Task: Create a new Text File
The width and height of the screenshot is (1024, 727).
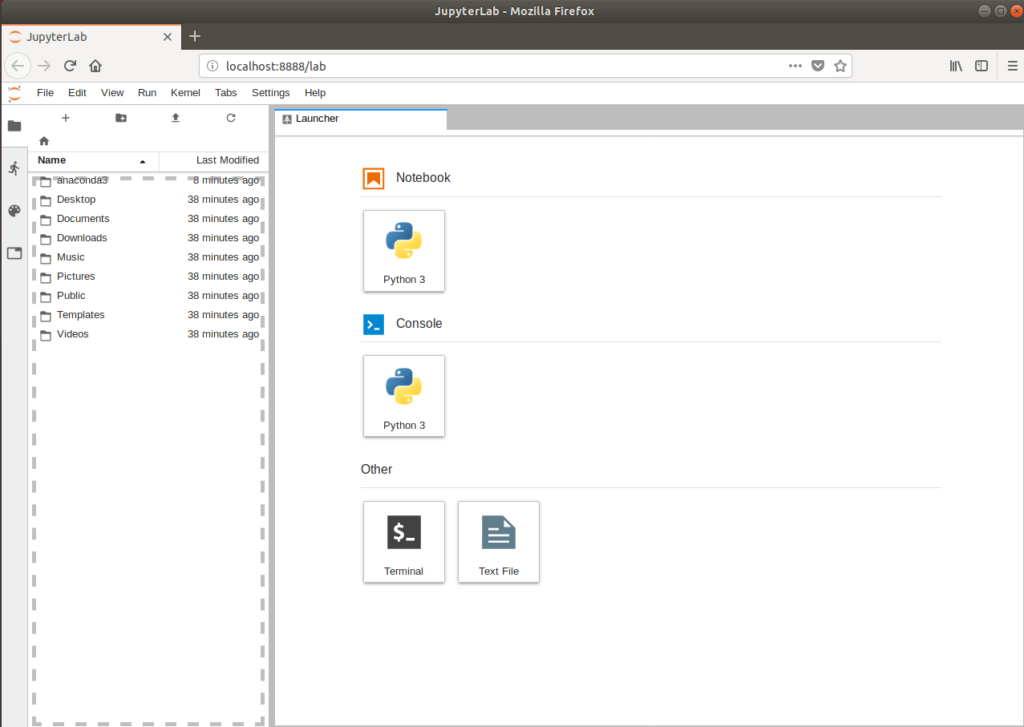Action: pyautogui.click(x=498, y=541)
